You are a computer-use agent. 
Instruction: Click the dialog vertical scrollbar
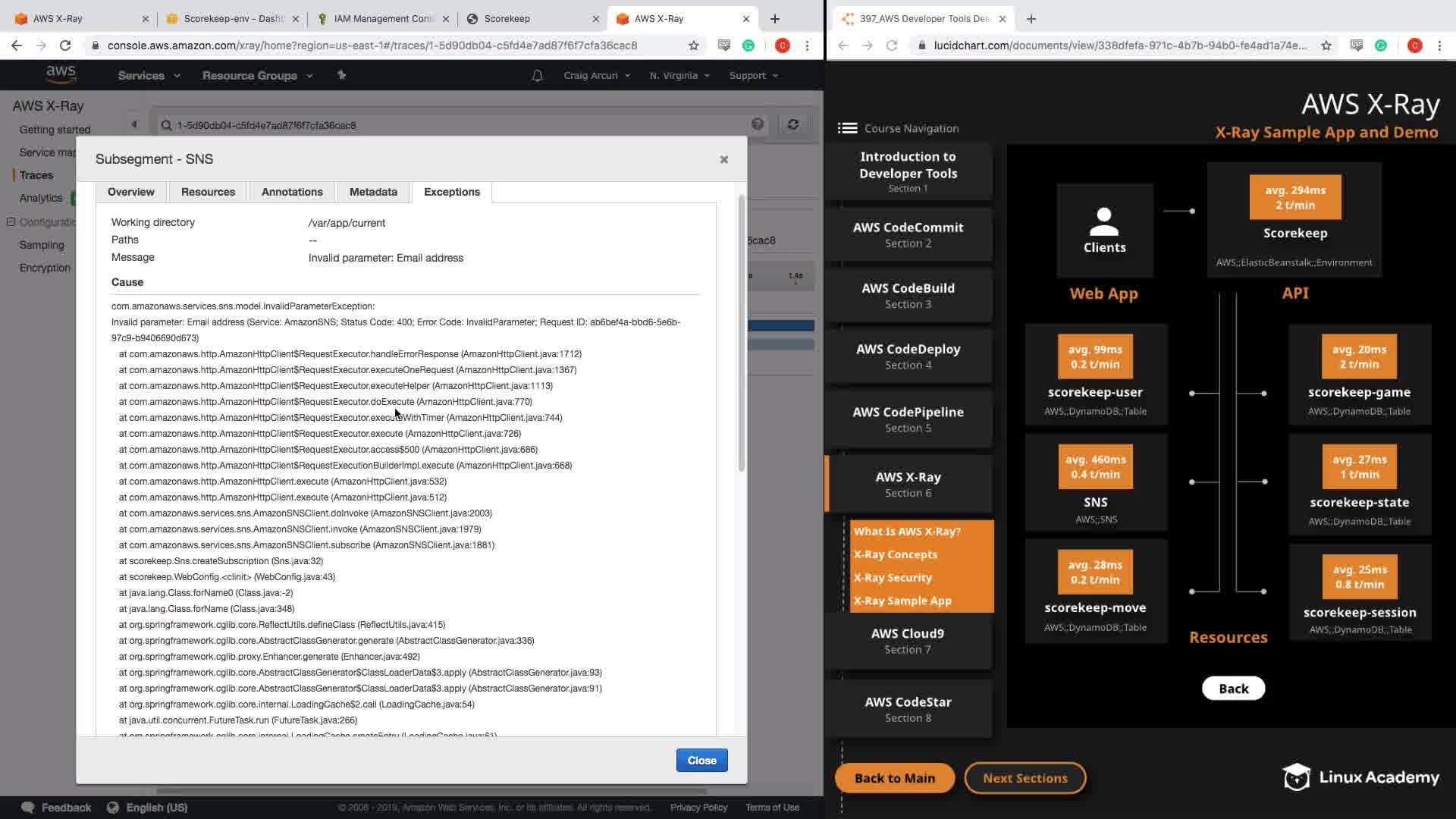pos(741,334)
